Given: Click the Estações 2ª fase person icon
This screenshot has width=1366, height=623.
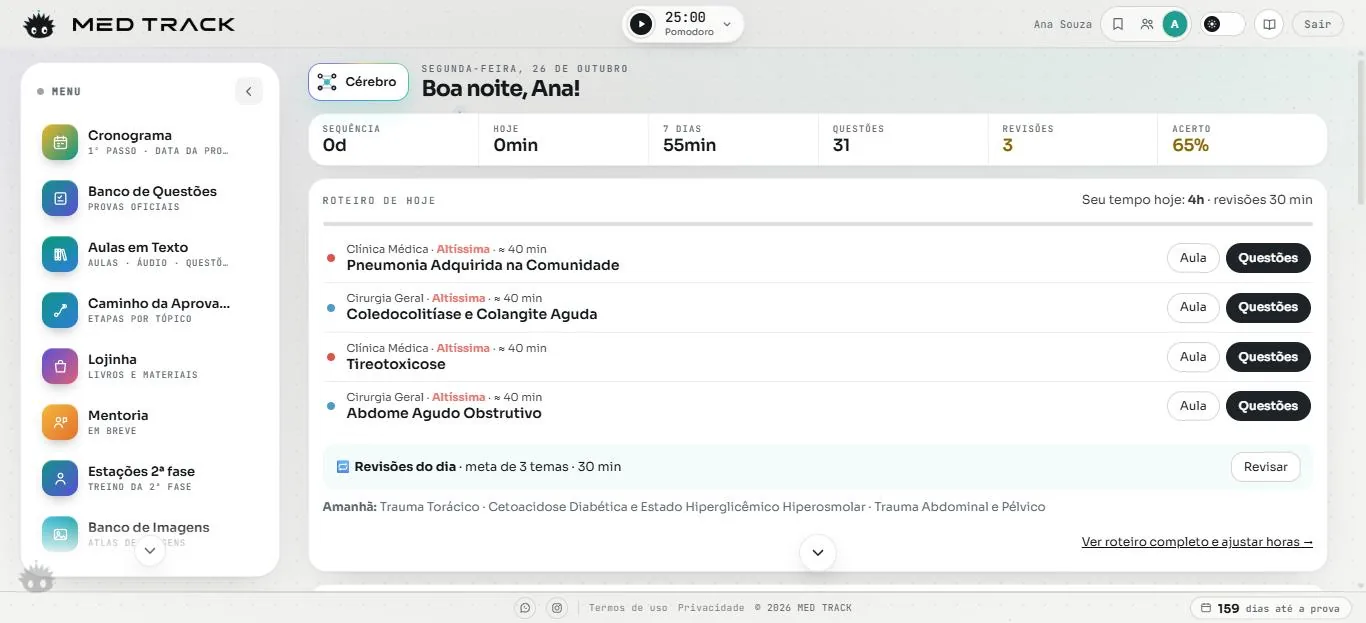Looking at the screenshot, I should (x=60, y=478).
